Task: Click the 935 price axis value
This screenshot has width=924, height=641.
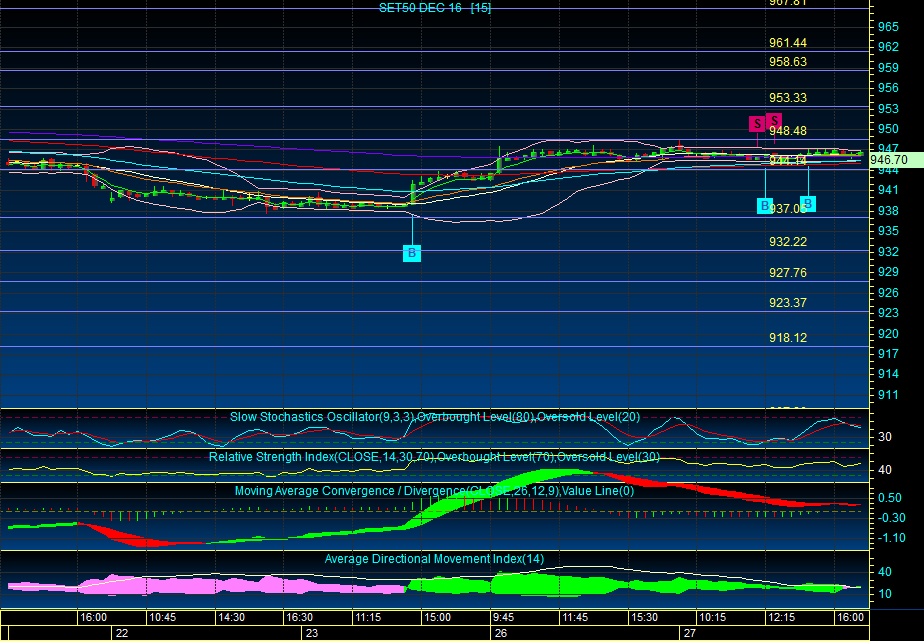Action: [x=888, y=231]
